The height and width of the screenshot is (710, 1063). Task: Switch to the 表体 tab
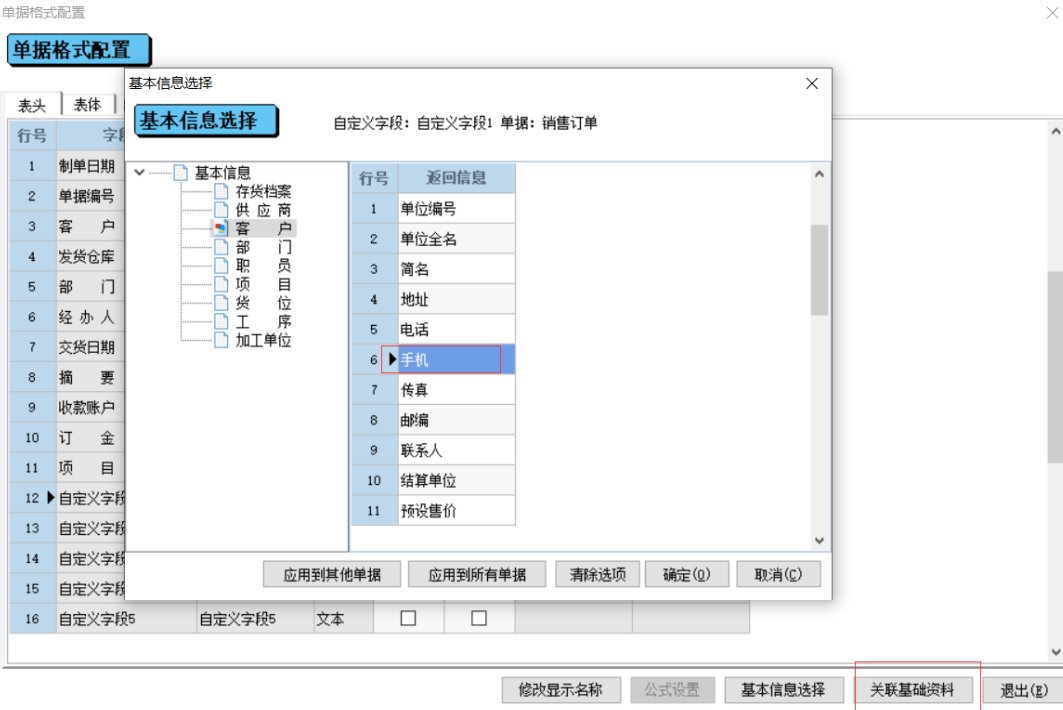88,103
